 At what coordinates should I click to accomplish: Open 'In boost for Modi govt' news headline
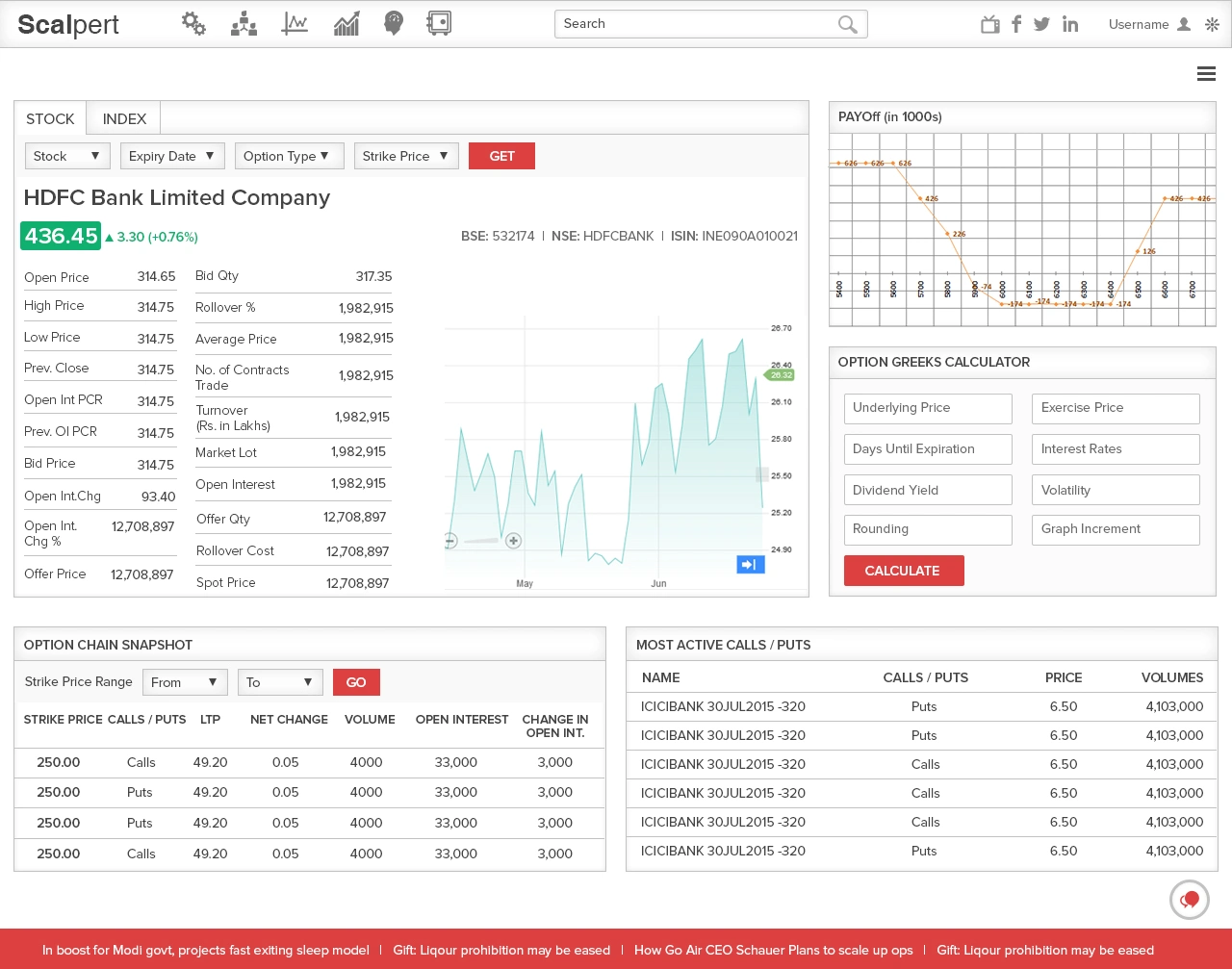(x=206, y=950)
